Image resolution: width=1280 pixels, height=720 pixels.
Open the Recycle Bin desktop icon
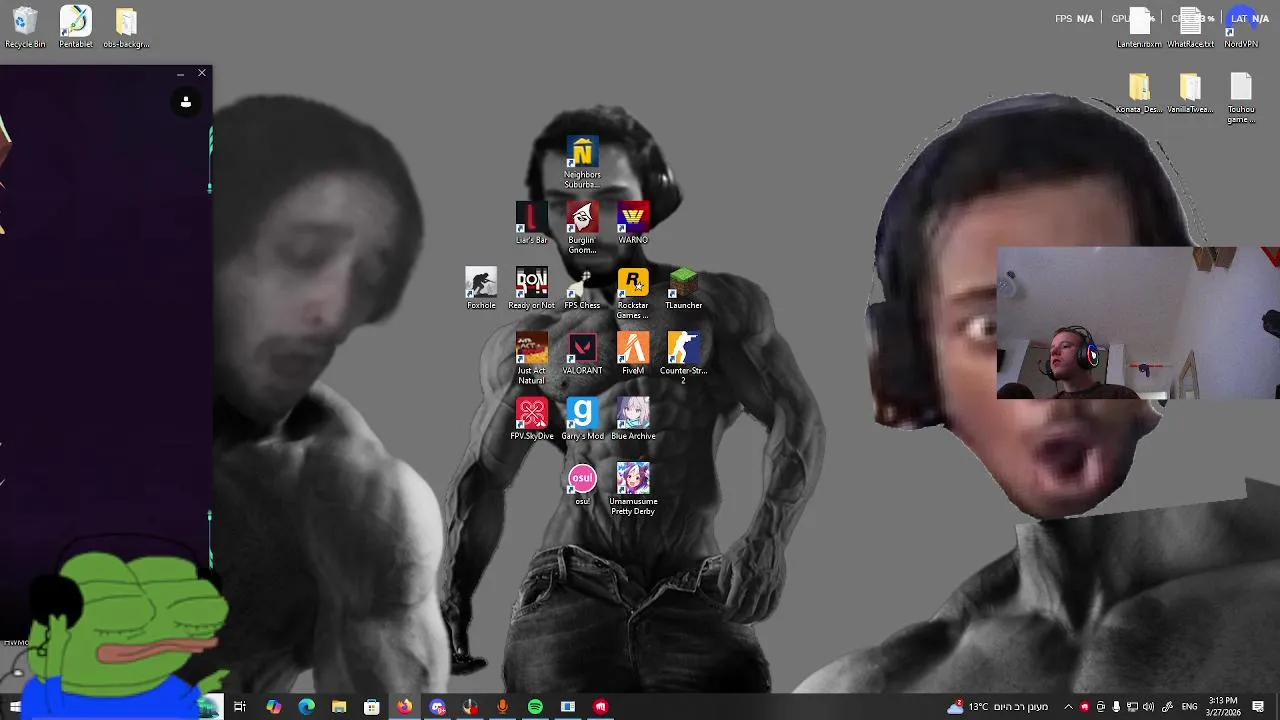point(25,27)
